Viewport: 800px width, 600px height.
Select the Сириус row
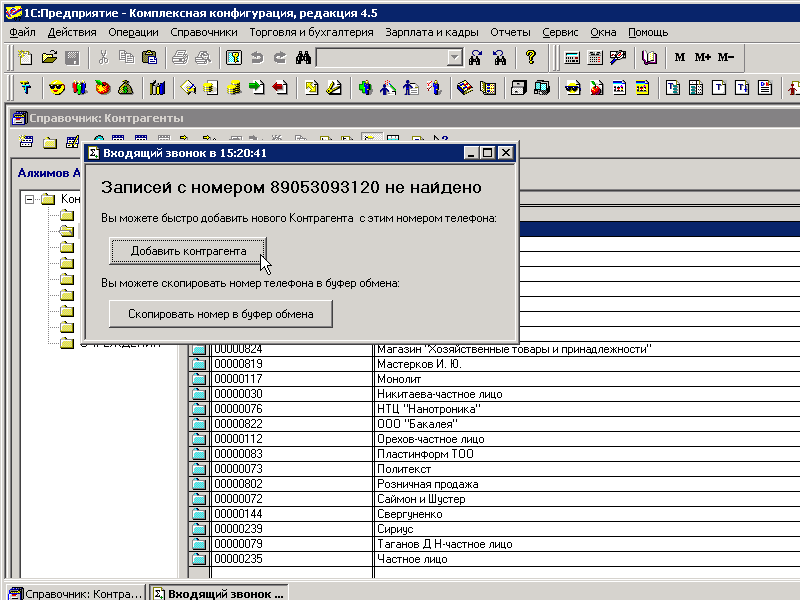494,529
